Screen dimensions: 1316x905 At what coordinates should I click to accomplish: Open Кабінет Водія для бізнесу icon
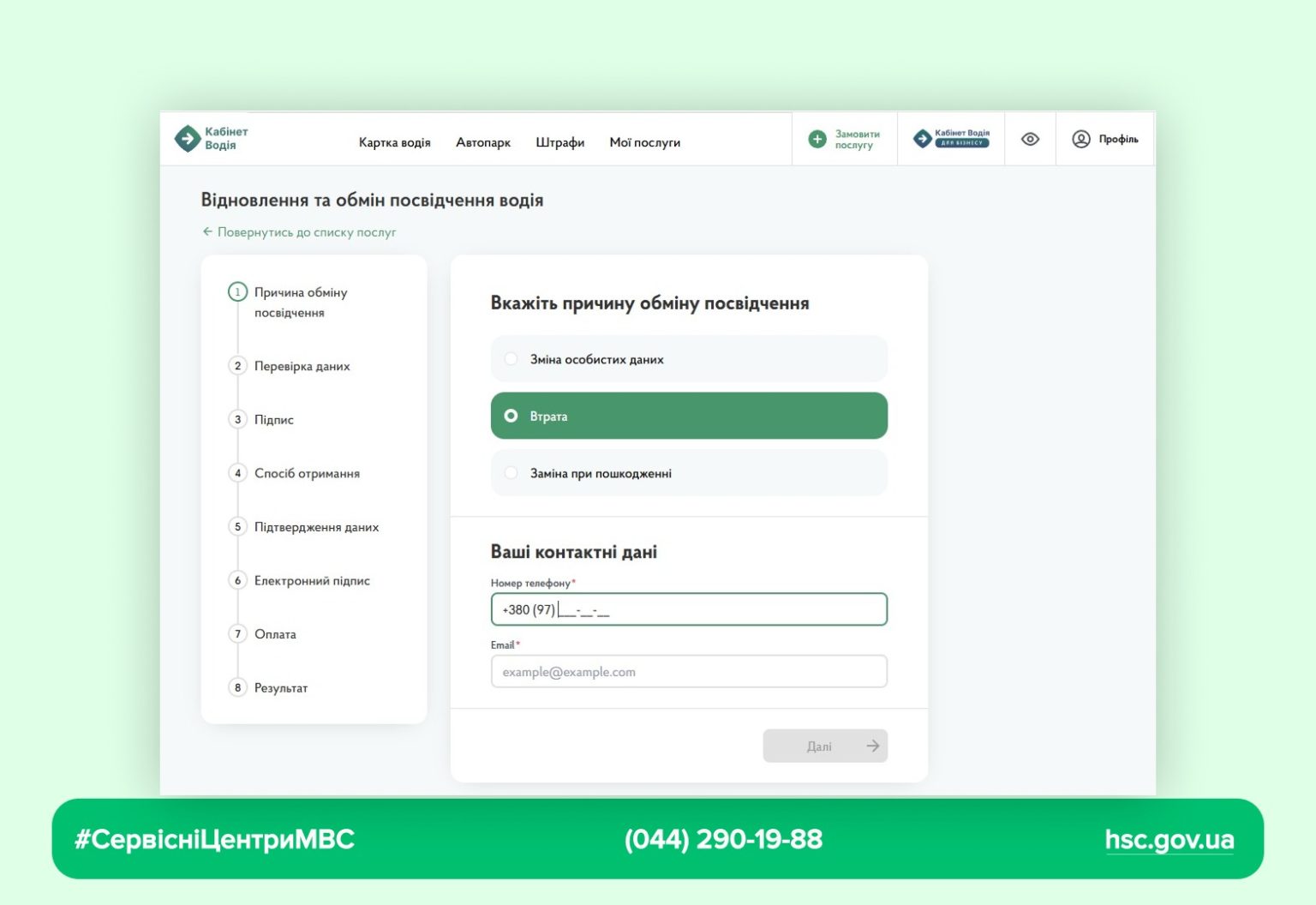pos(922,139)
